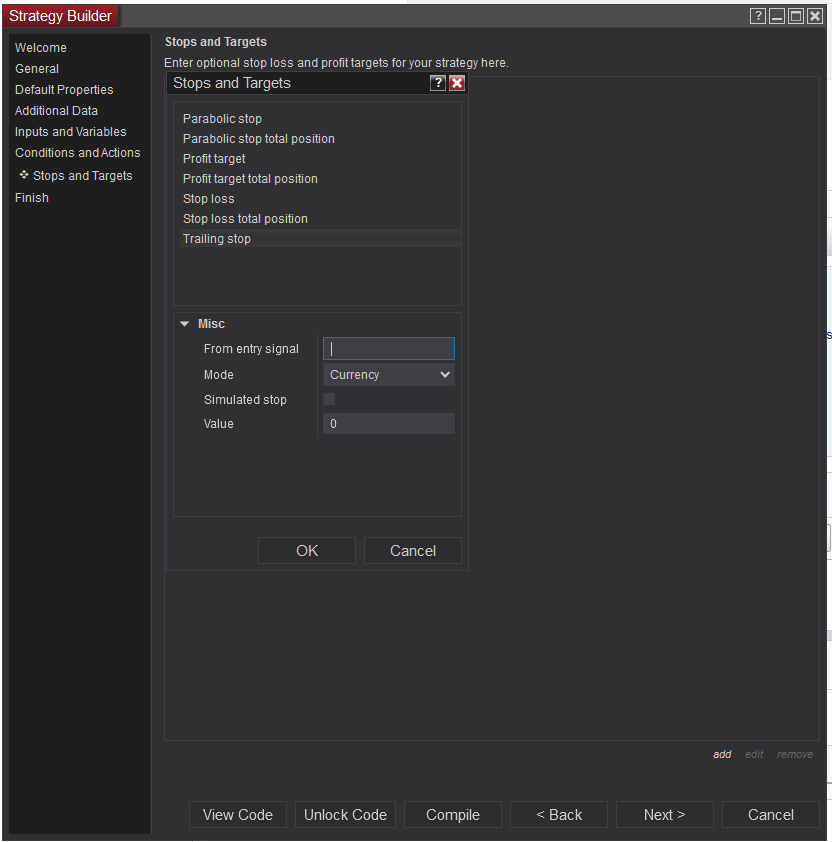Confirm the dialog with OK
Viewport: 832px width, 842px height.
coord(307,550)
